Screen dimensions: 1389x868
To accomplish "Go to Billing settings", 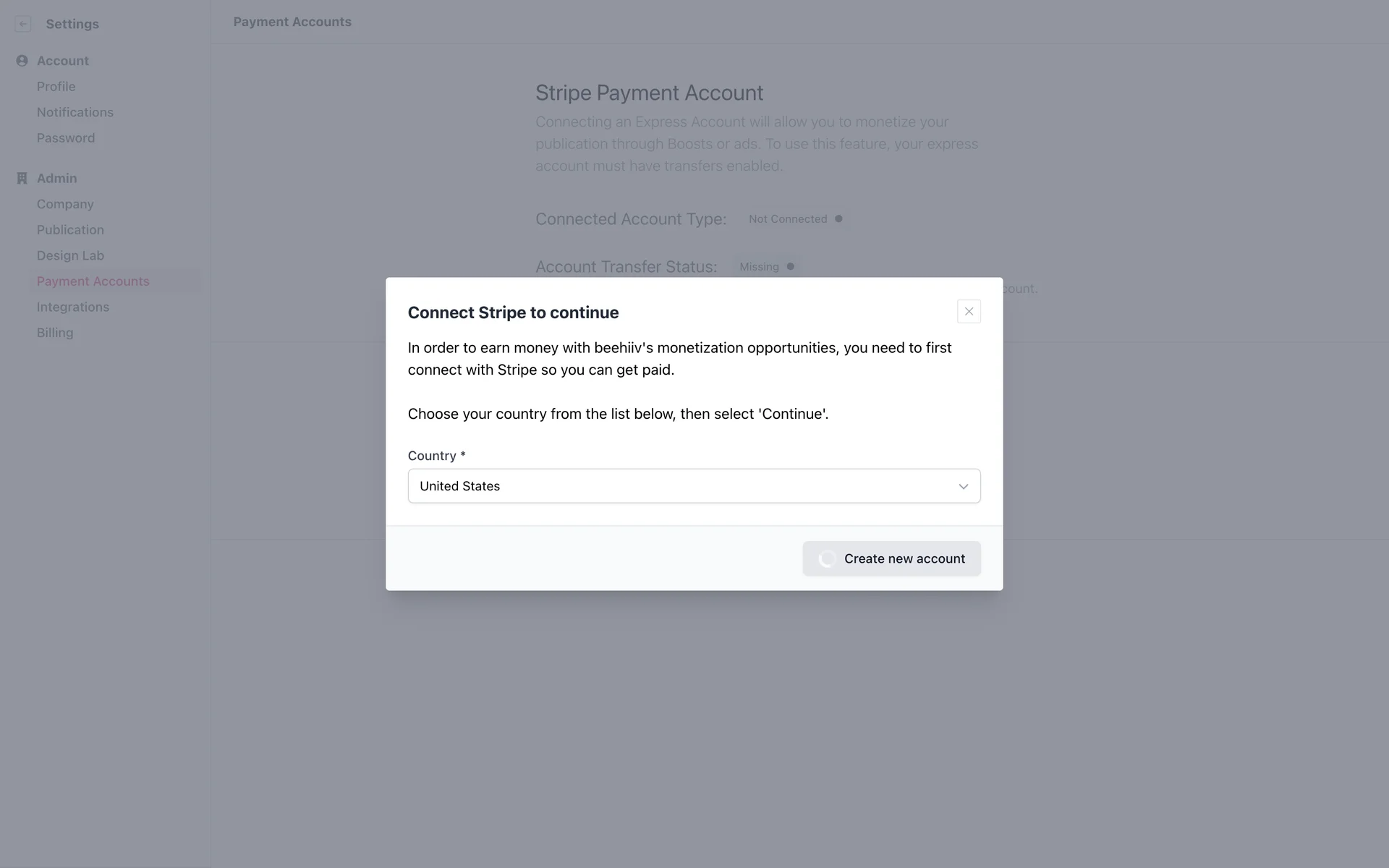I will click(x=55, y=333).
